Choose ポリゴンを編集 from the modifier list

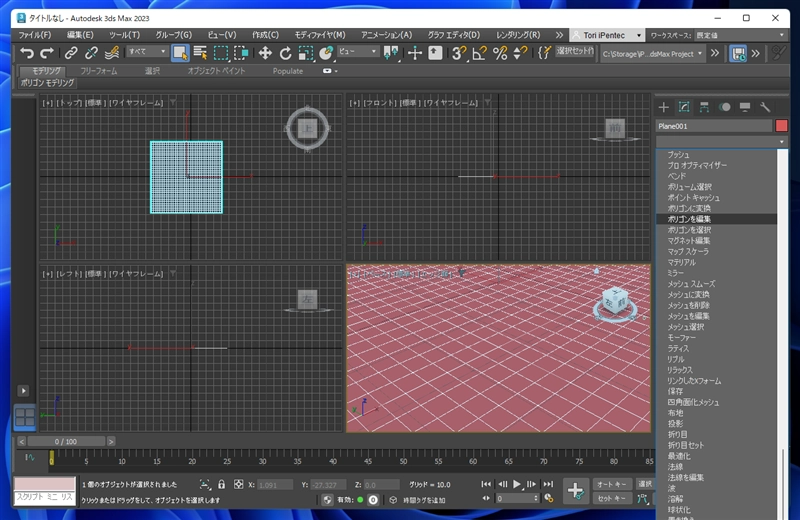coord(716,219)
